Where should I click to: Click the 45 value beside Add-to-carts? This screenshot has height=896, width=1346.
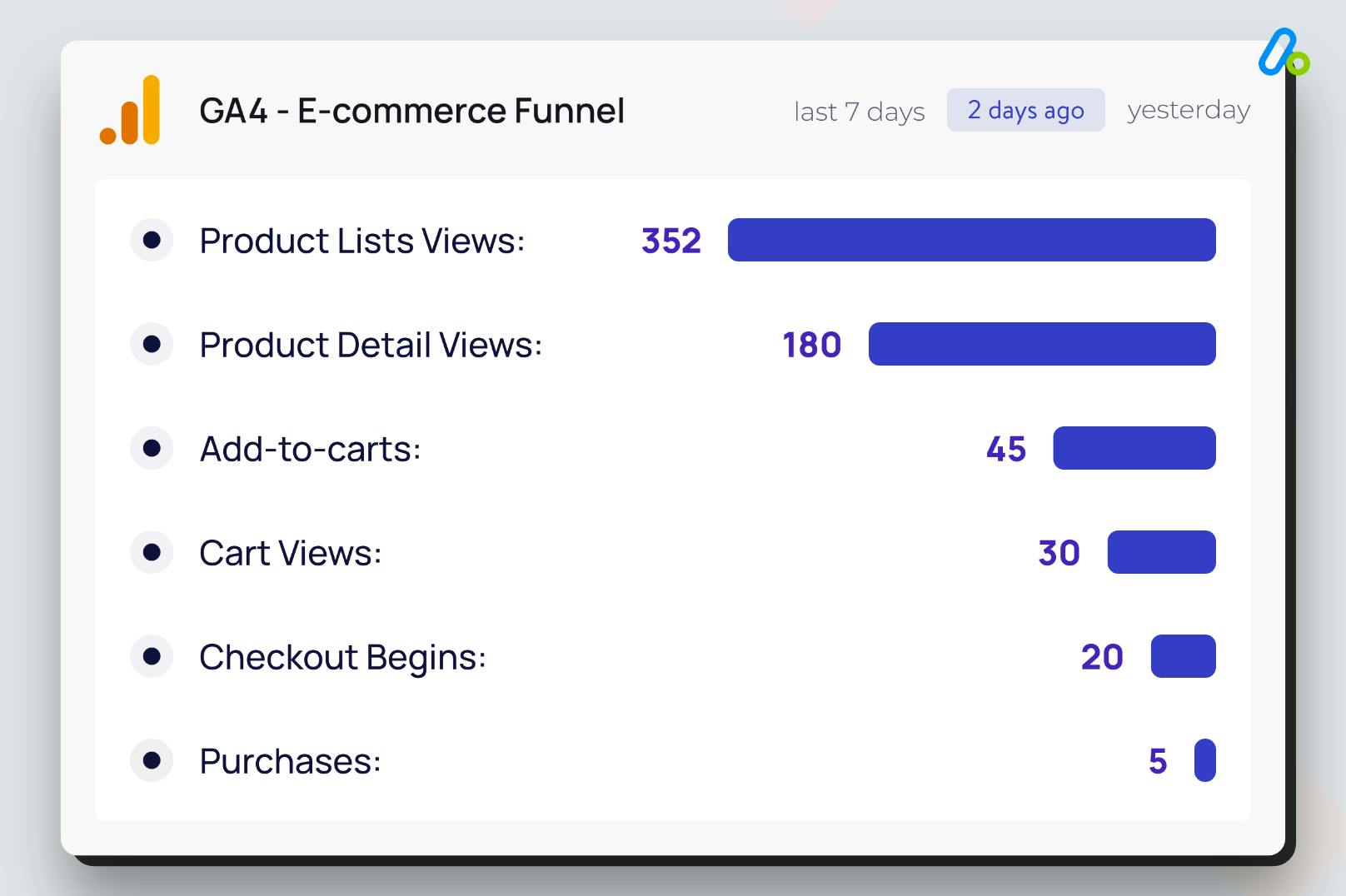click(1005, 449)
